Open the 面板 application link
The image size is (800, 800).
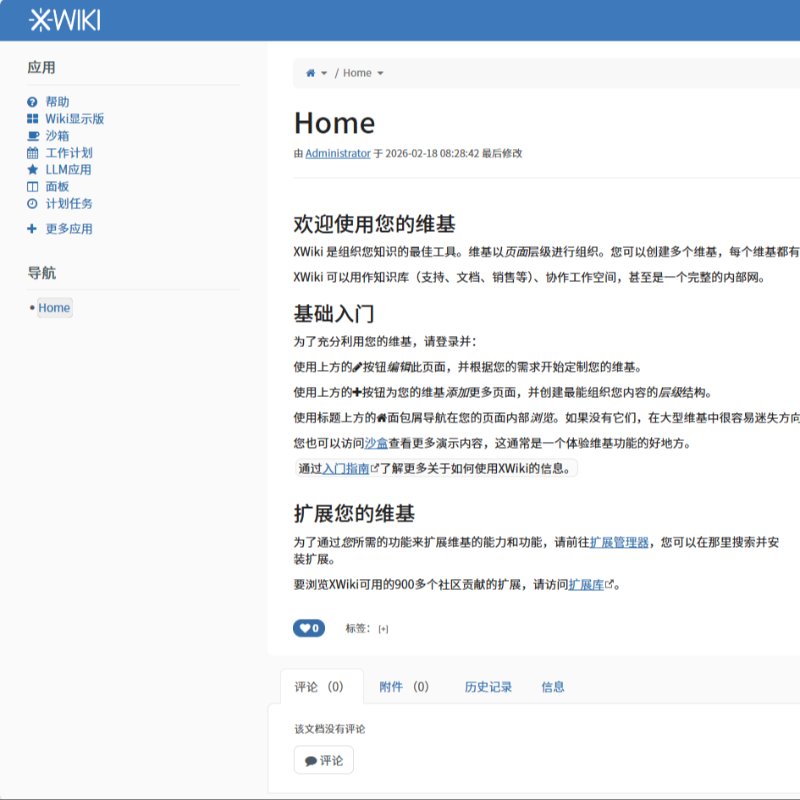pos(57,187)
